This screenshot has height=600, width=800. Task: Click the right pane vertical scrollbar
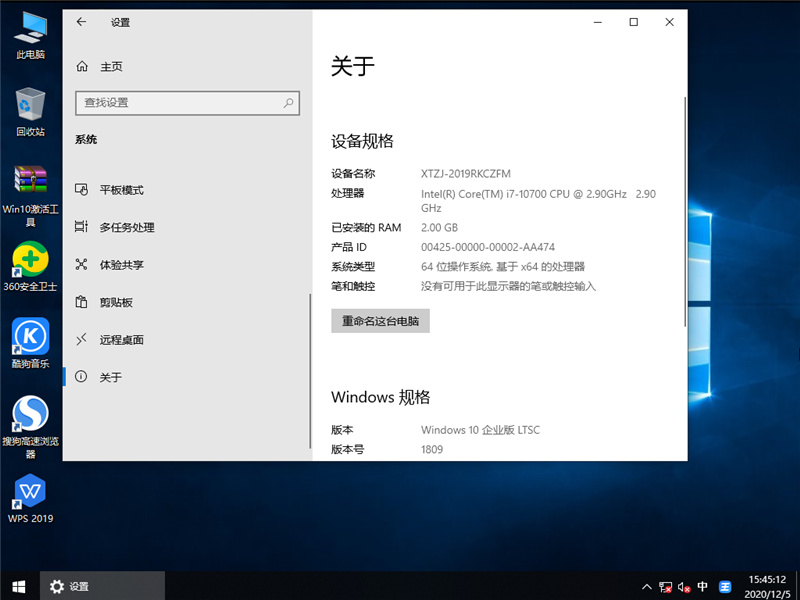[685, 212]
